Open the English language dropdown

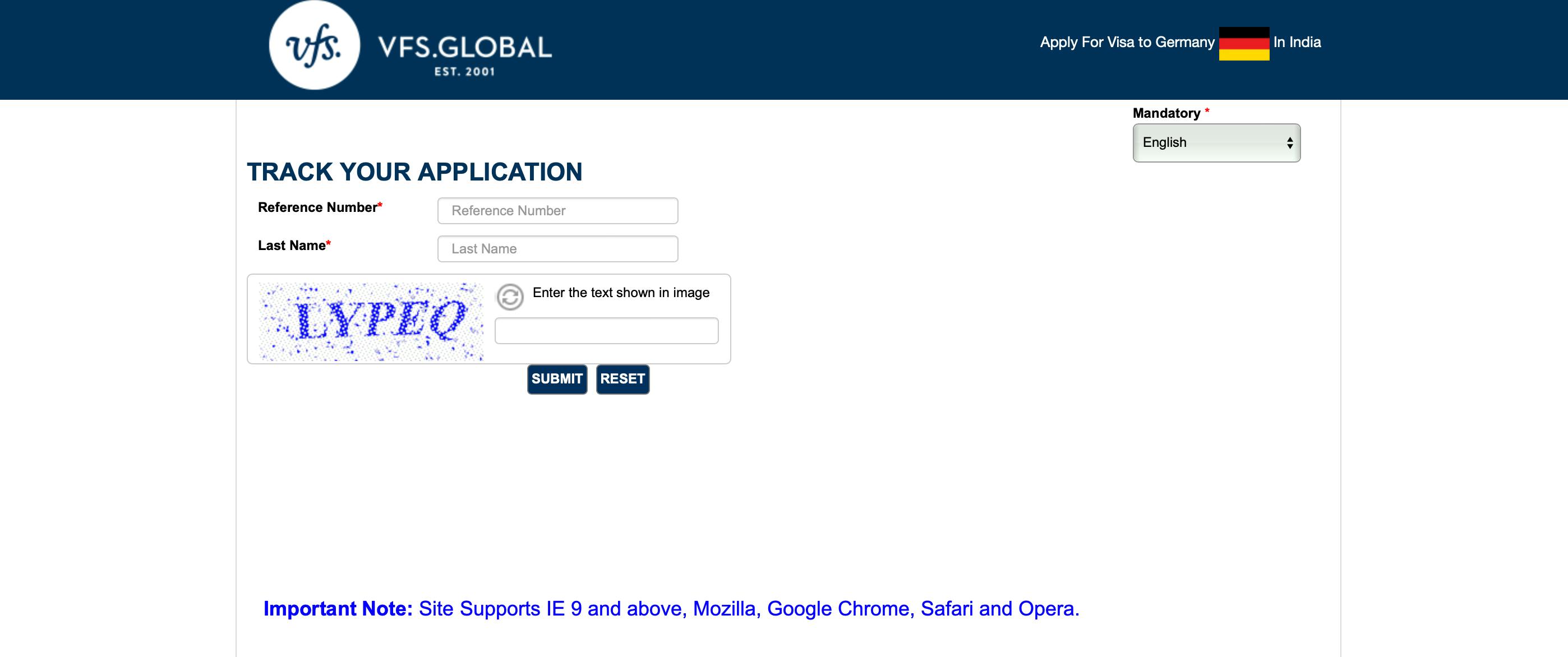pyautogui.click(x=1216, y=143)
